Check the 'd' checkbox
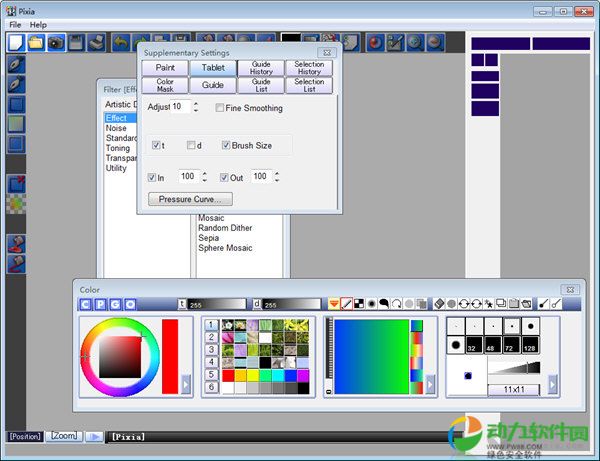 [191, 146]
